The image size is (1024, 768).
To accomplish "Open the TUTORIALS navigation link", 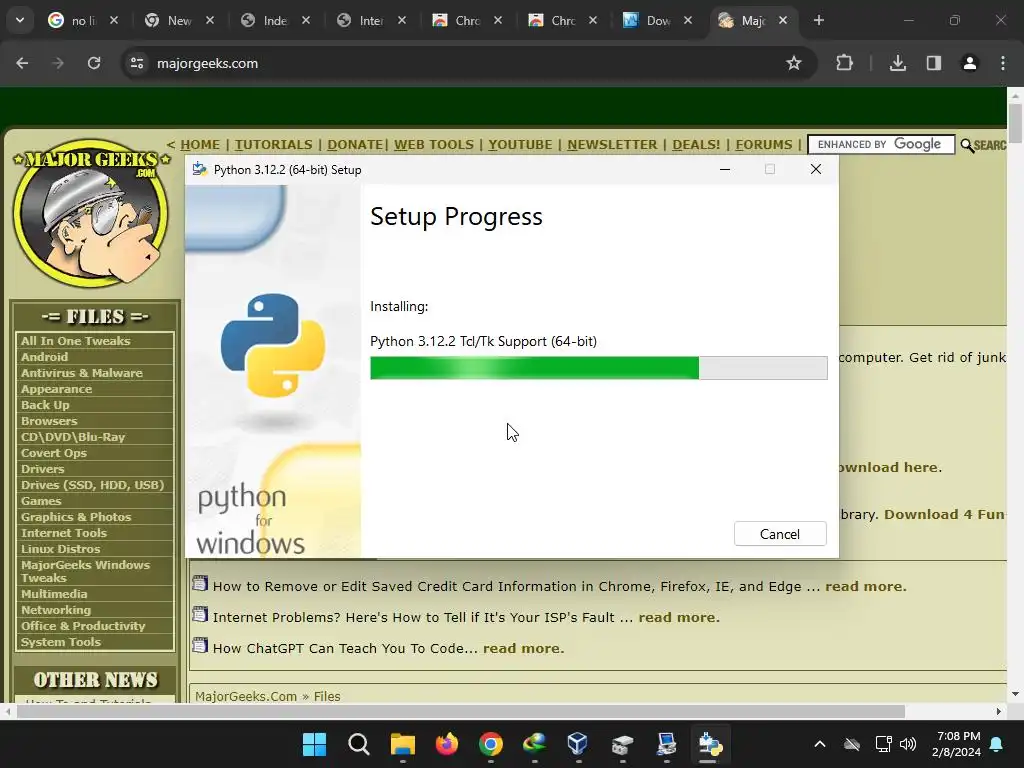I will tap(274, 144).
